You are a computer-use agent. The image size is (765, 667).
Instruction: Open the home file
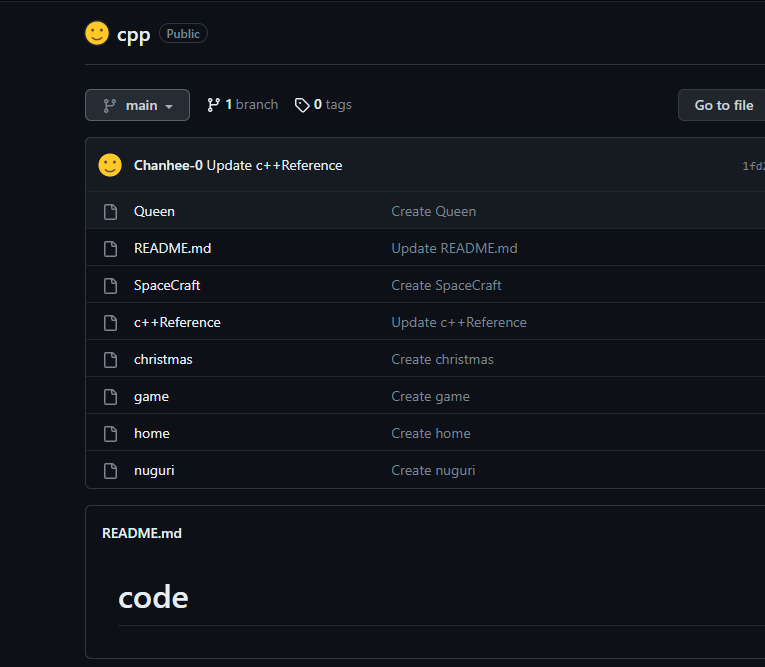(151, 433)
